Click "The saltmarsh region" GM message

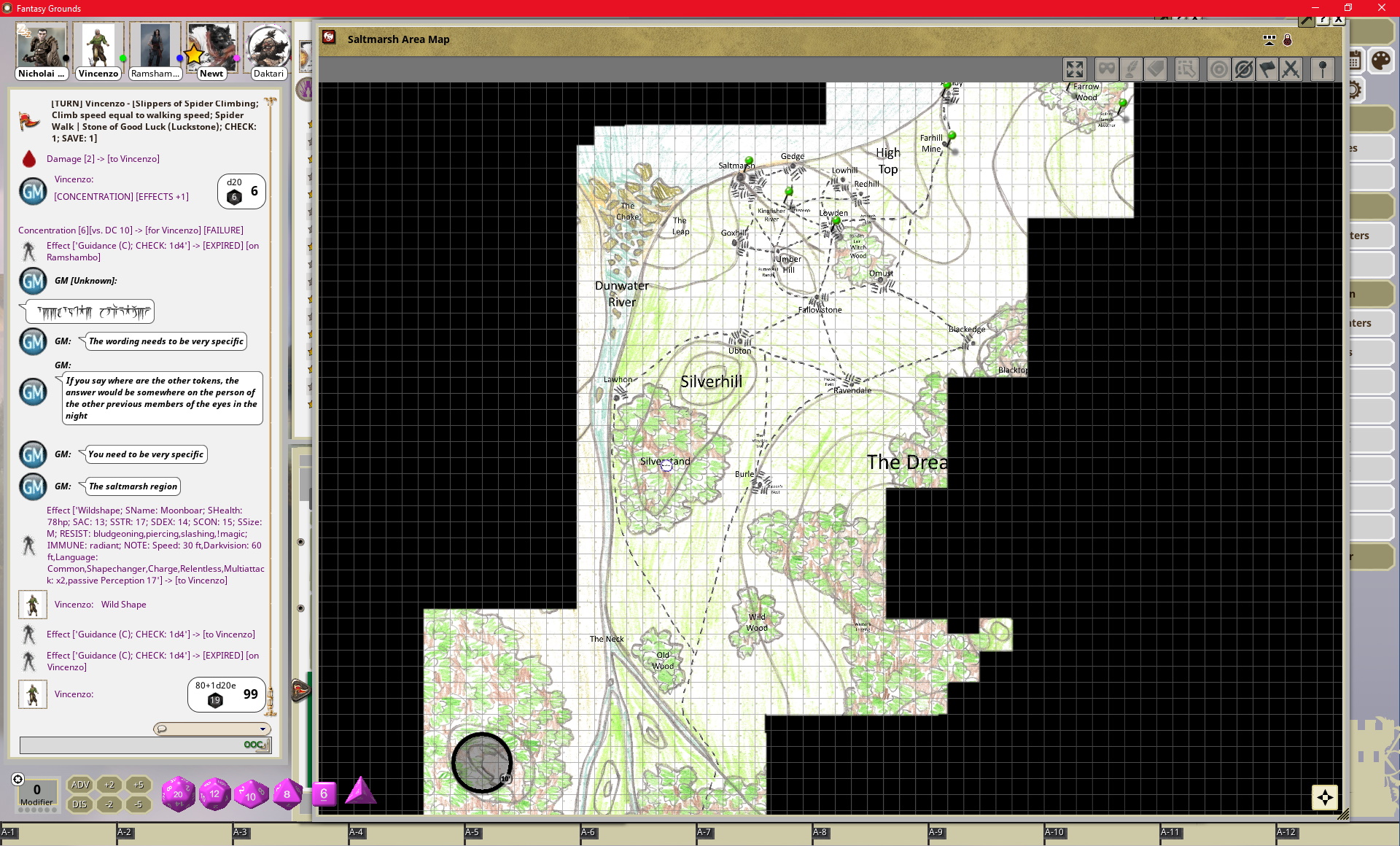coord(133,486)
